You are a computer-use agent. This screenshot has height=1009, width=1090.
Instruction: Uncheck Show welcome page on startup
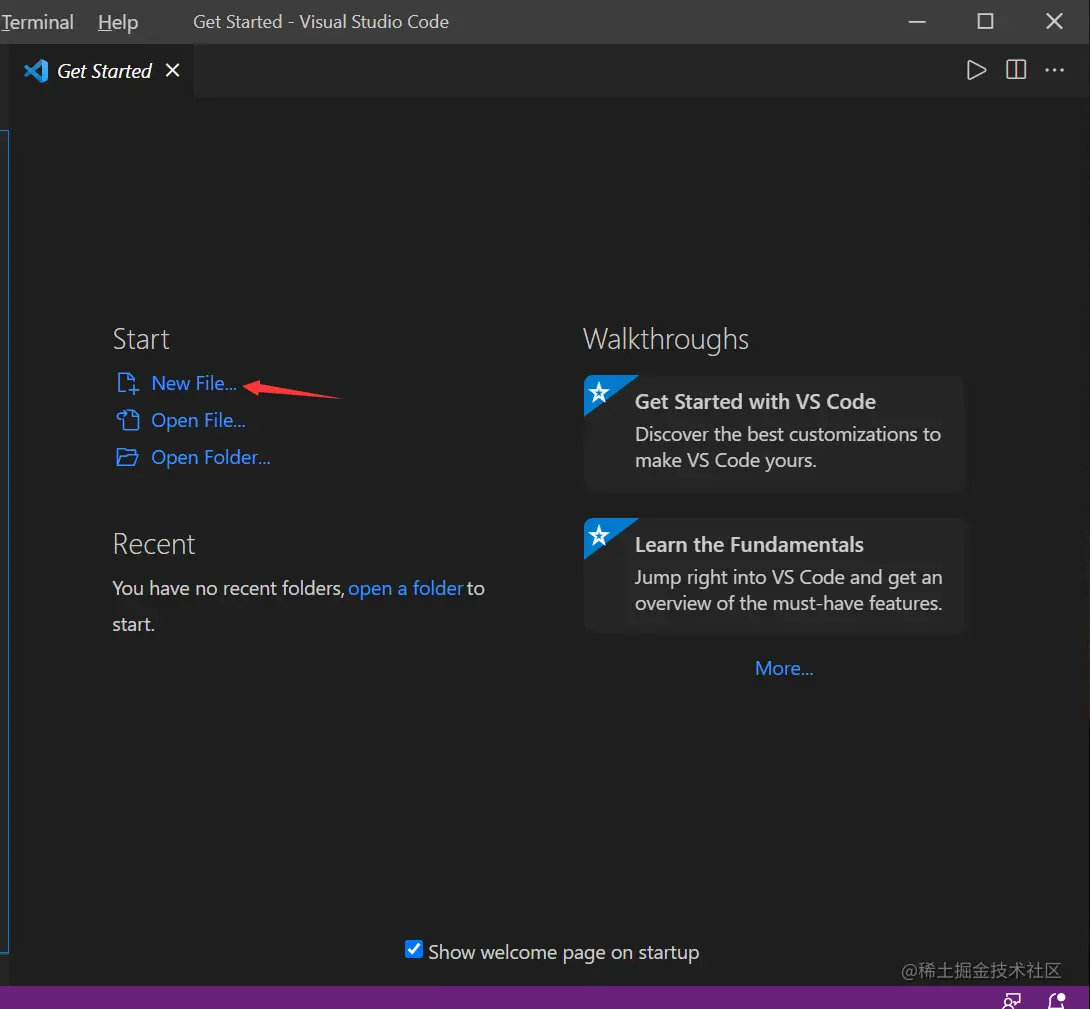tap(414, 949)
